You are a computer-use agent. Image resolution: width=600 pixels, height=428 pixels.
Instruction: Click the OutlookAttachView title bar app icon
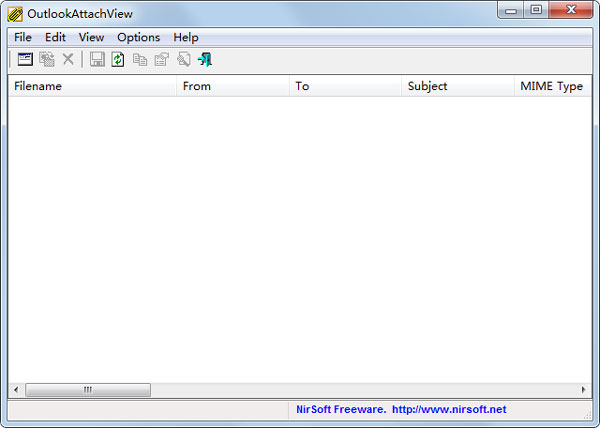tap(15, 14)
